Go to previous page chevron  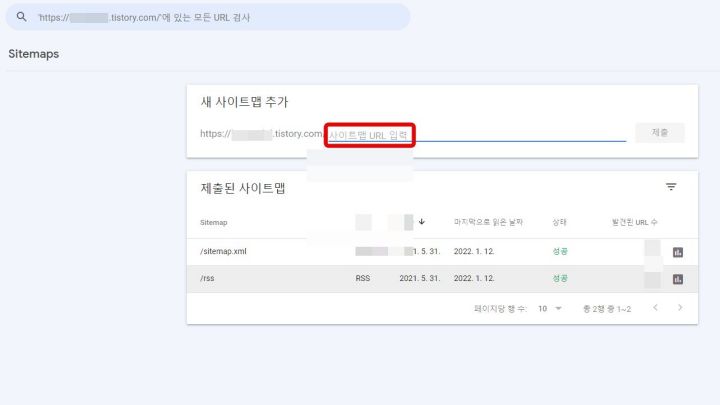pos(655,308)
